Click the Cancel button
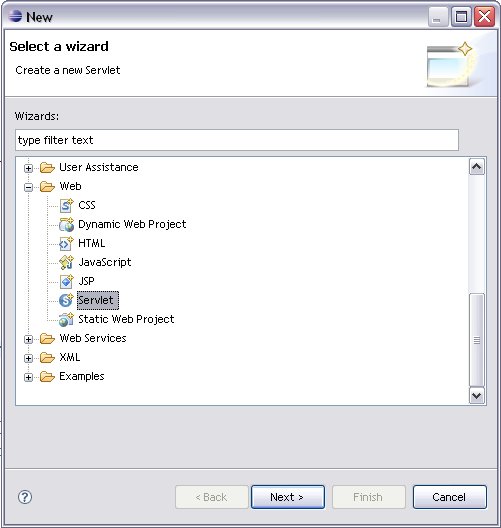 tap(449, 497)
